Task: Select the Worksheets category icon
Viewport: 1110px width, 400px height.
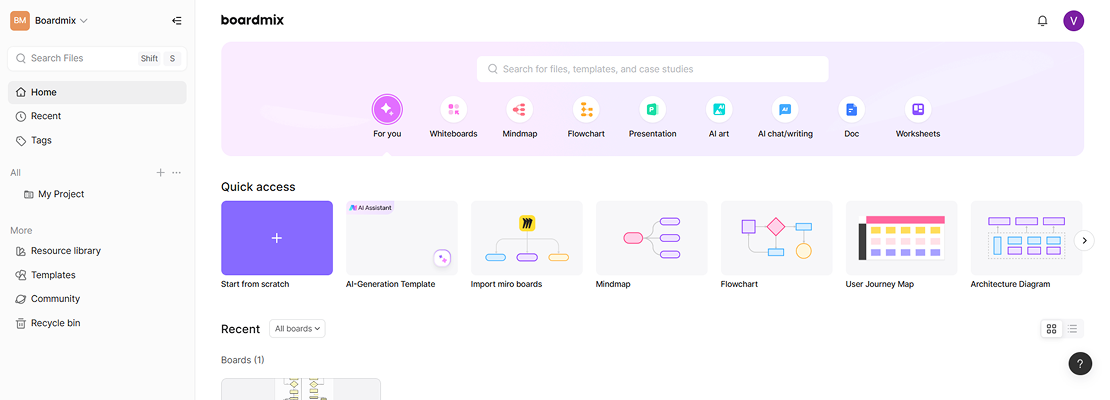Action: 917,109
